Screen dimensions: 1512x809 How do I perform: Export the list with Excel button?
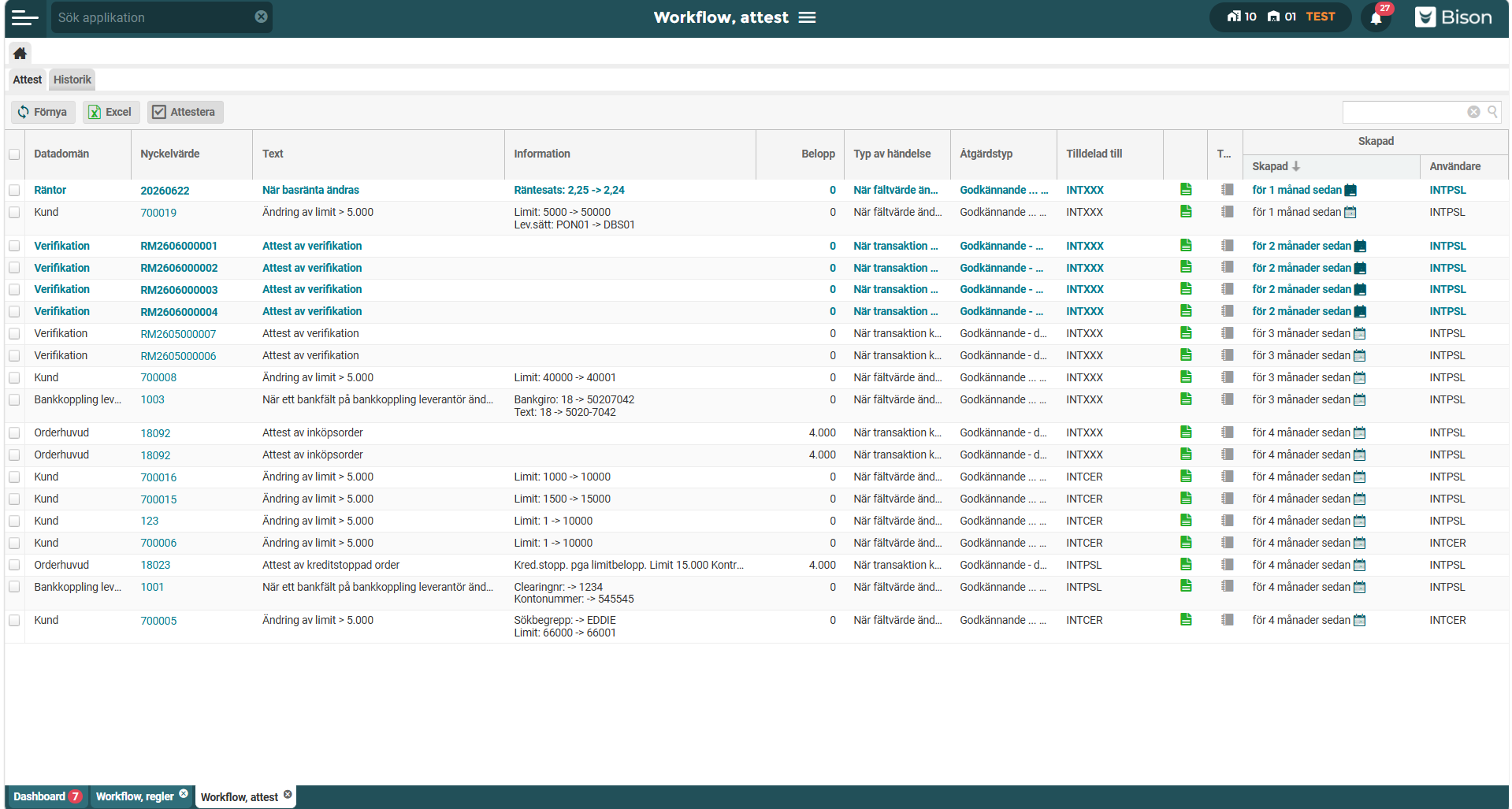111,112
